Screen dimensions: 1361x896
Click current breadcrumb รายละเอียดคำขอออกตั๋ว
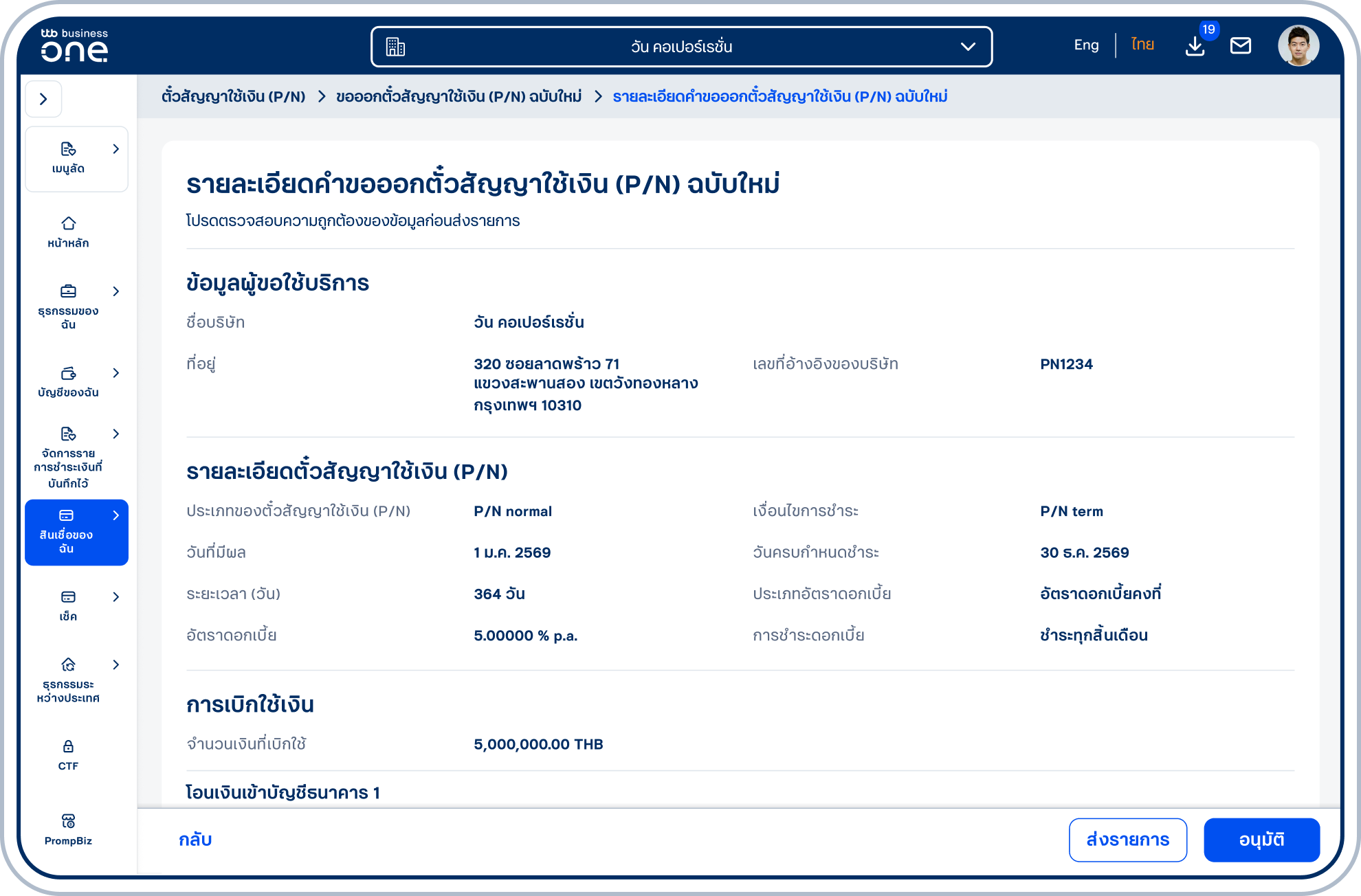click(x=780, y=97)
